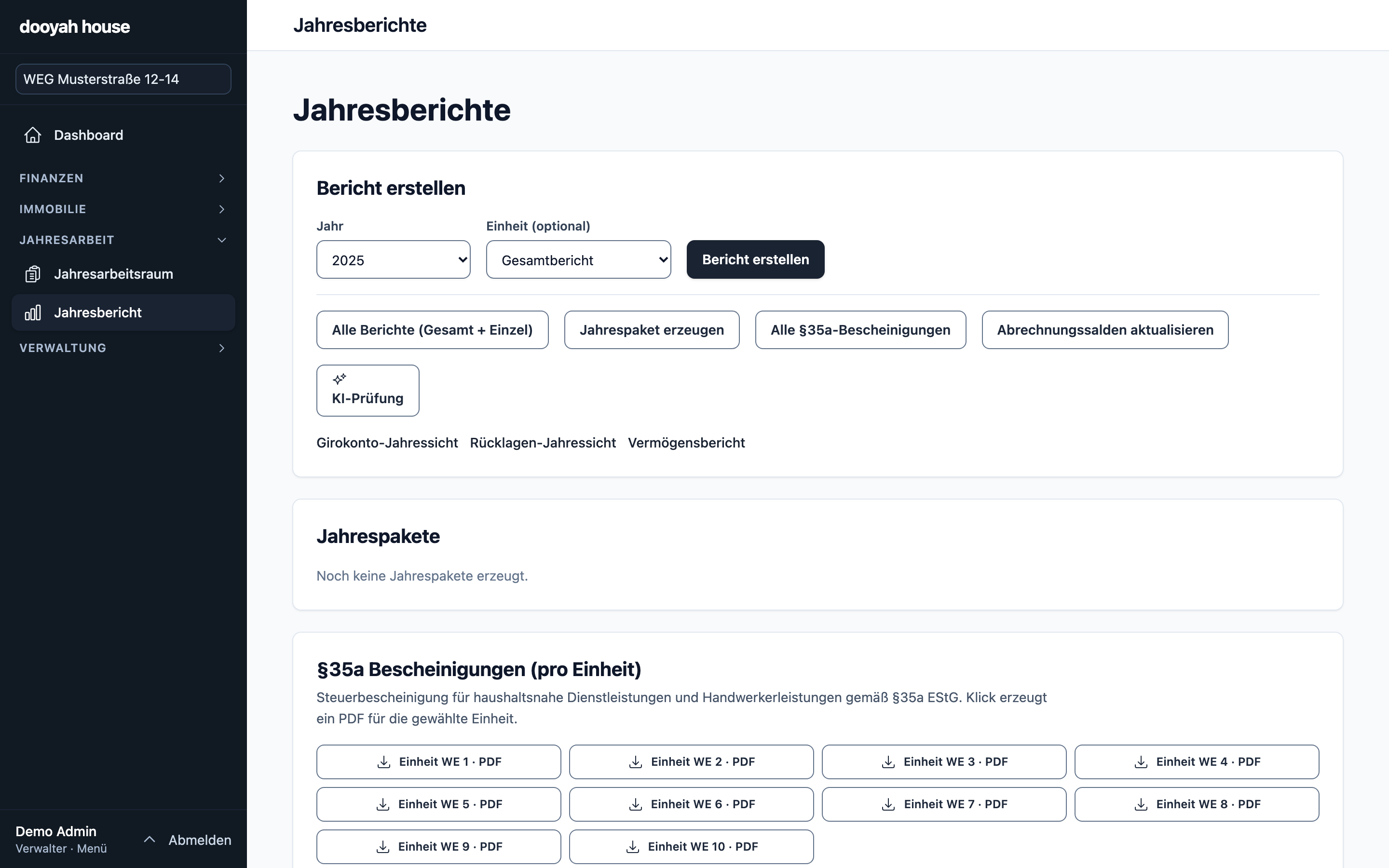Start the KI-Prüfung
The image size is (1389, 868).
coord(368,391)
